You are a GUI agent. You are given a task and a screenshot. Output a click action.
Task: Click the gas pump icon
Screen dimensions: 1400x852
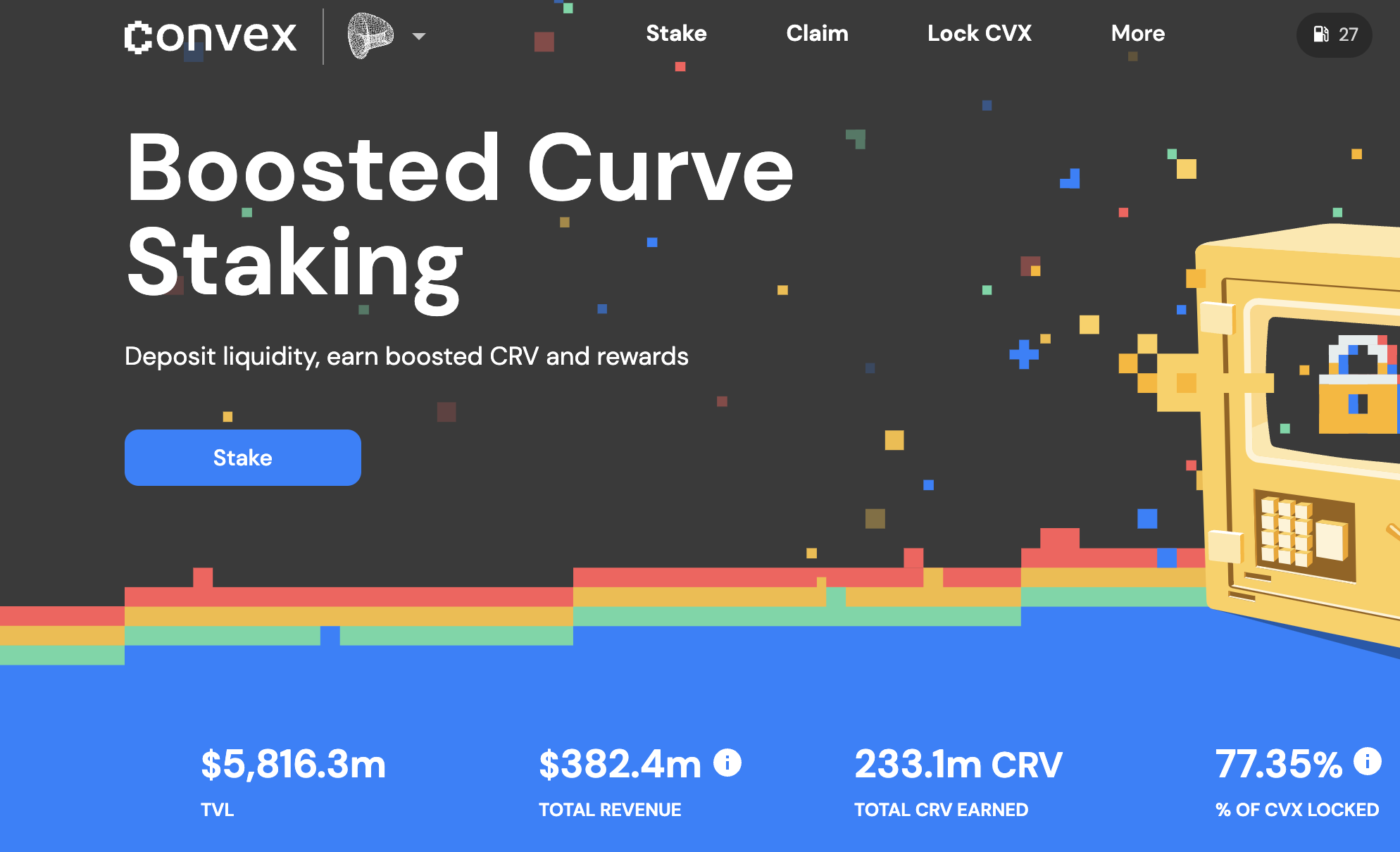pyautogui.click(x=1321, y=34)
